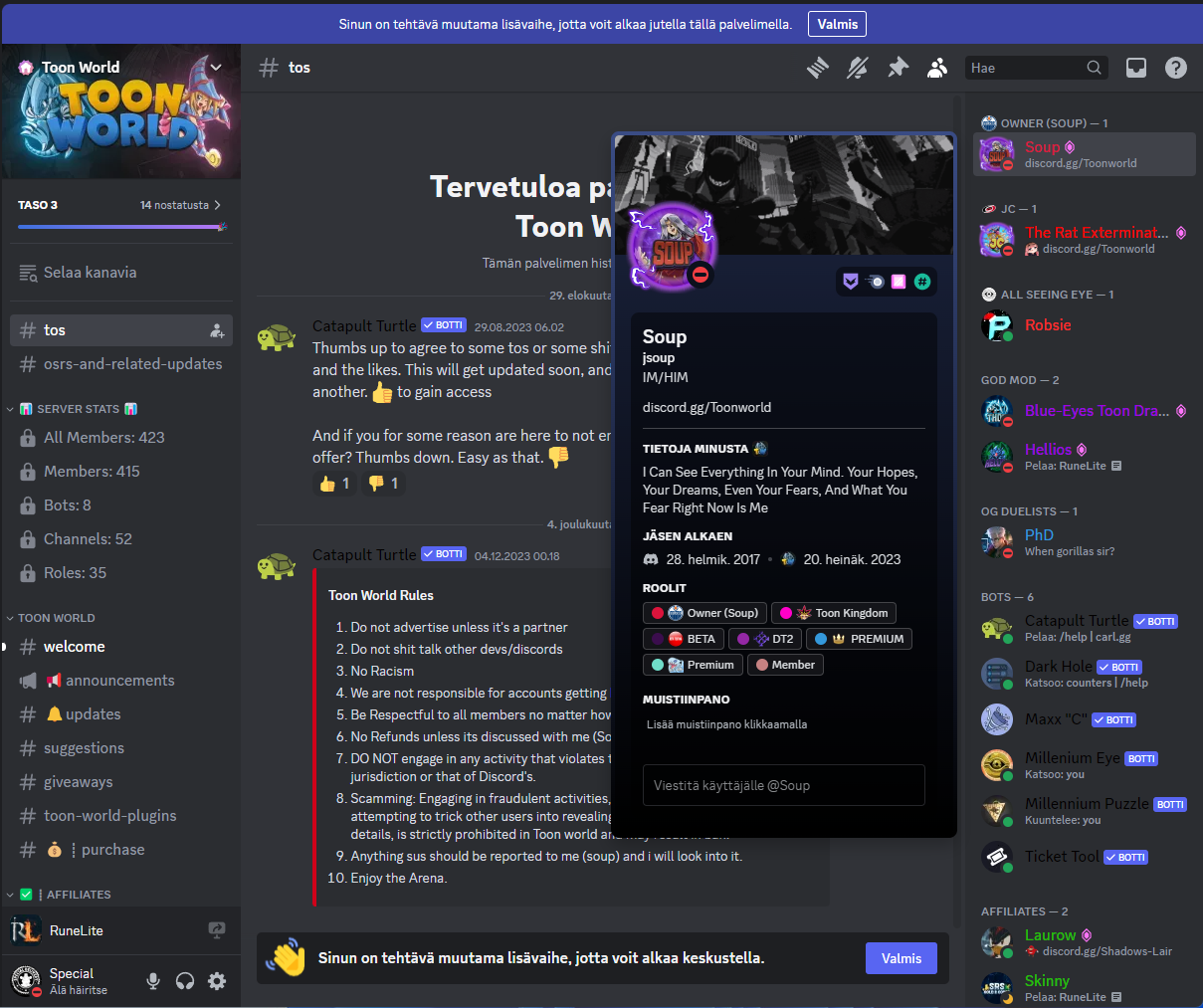Image resolution: width=1203 pixels, height=1008 pixels.
Task: Click the RuneLite activity icon
Action: tap(26, 930)
